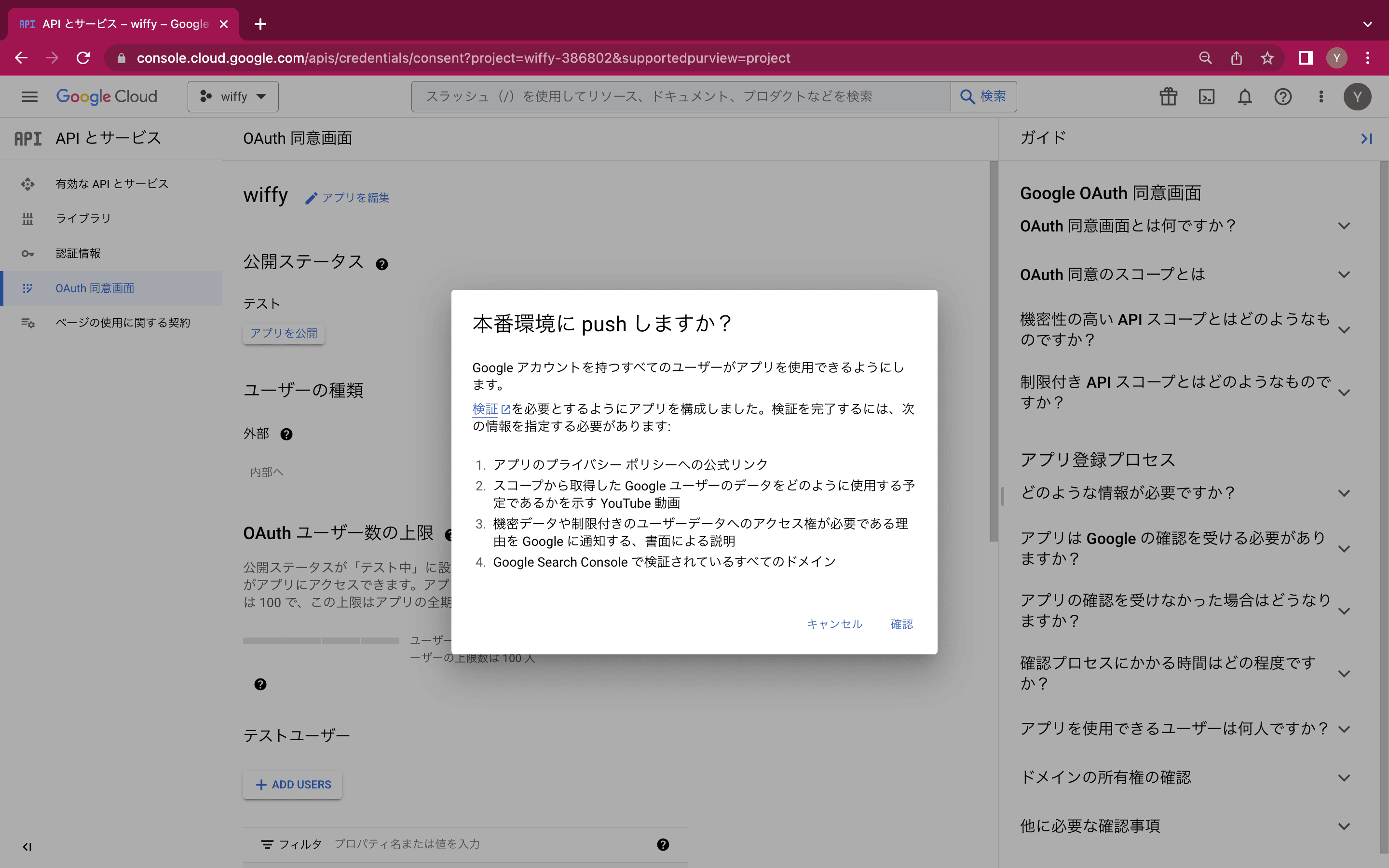Click the main content vertical scrollbar
1389x868 pixels.
(993, 351)
